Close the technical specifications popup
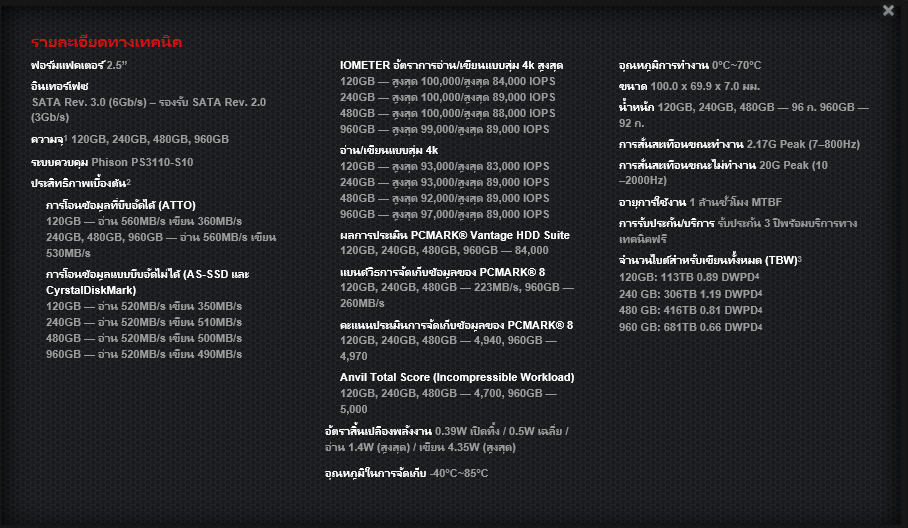The width and height of the screenshot is (908, 528). [889, 11]
